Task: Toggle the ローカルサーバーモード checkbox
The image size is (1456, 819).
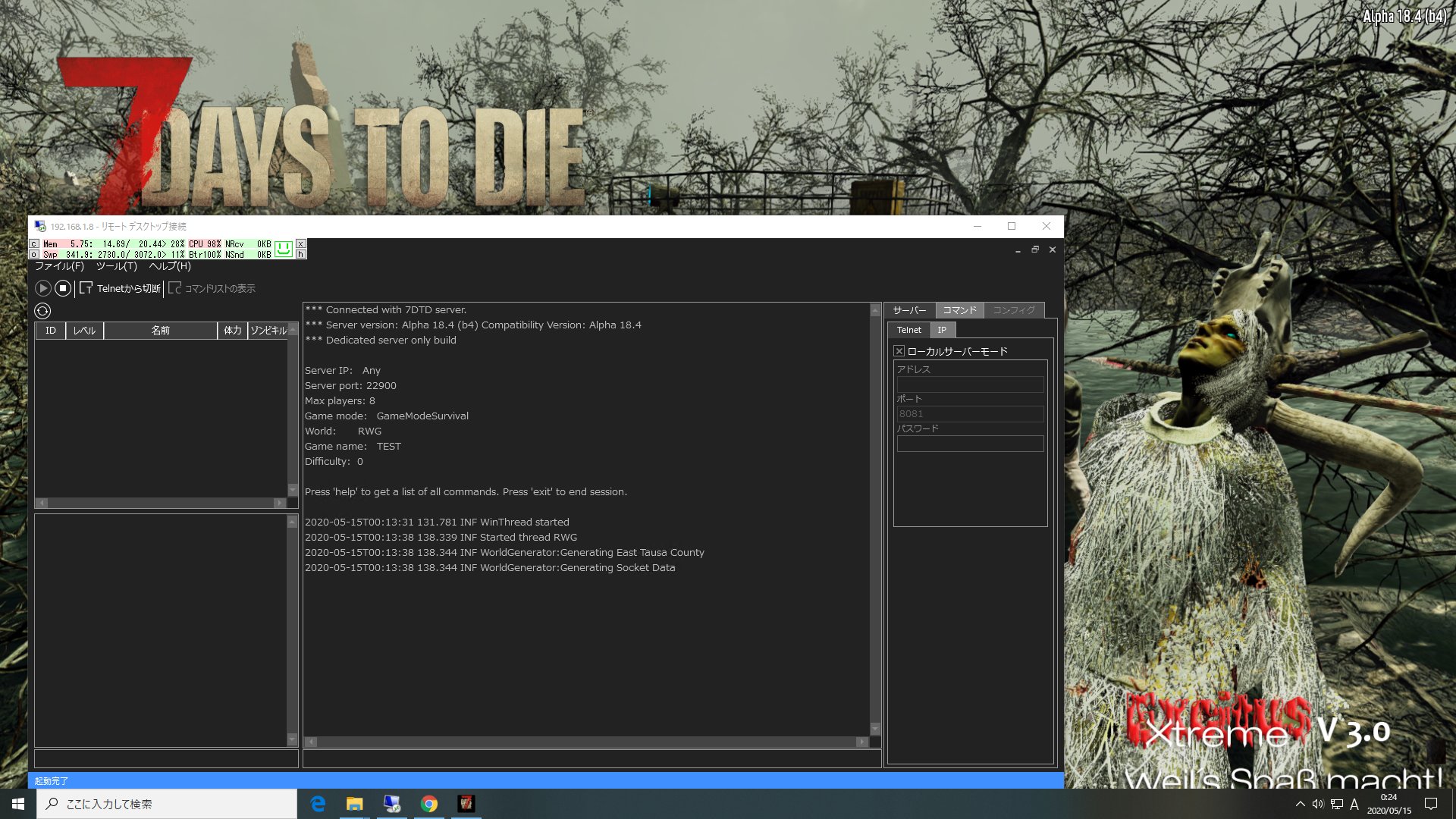Action: pos(899,351)
